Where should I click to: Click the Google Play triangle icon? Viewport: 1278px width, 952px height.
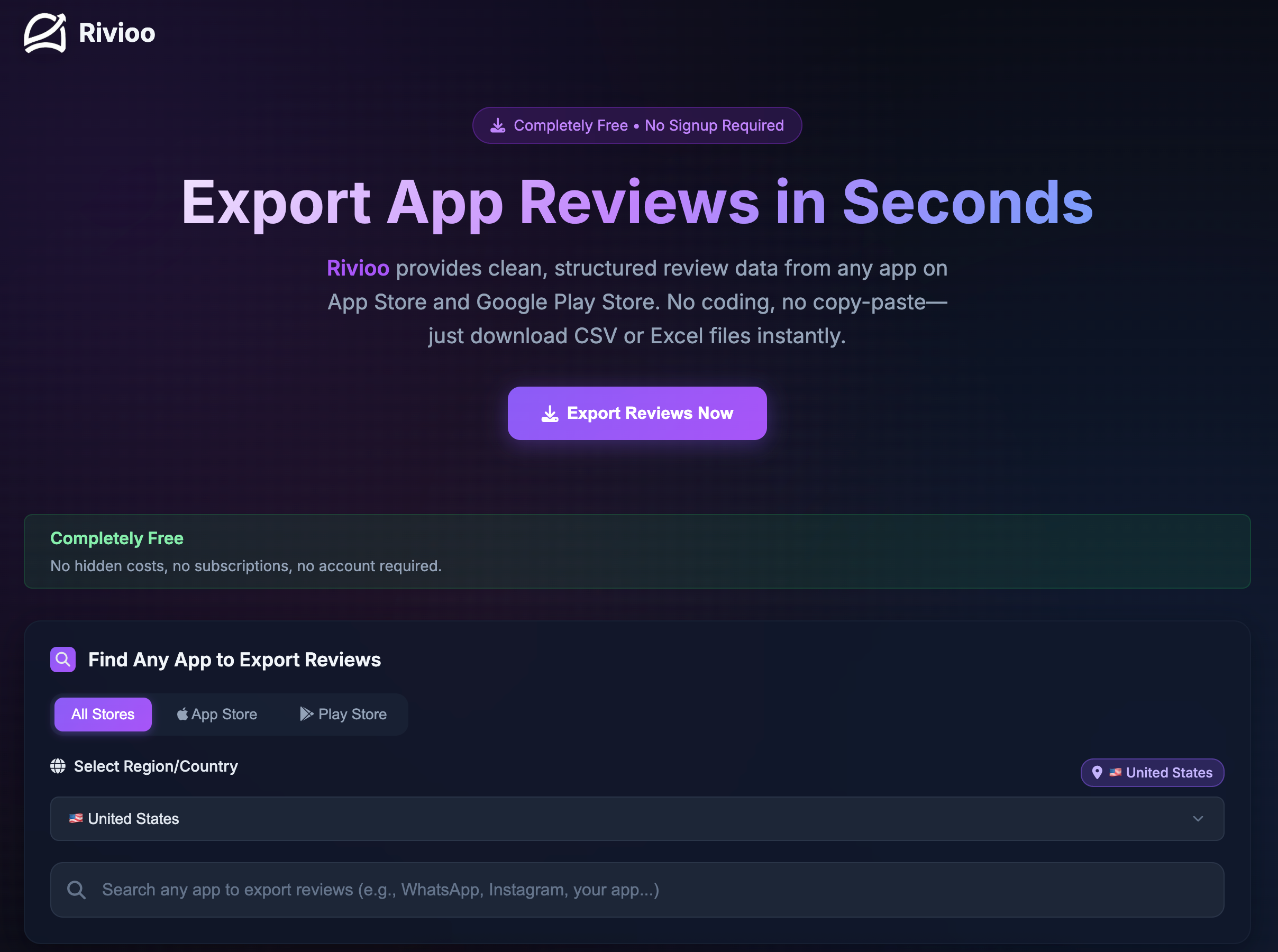[x=306, y=714]
